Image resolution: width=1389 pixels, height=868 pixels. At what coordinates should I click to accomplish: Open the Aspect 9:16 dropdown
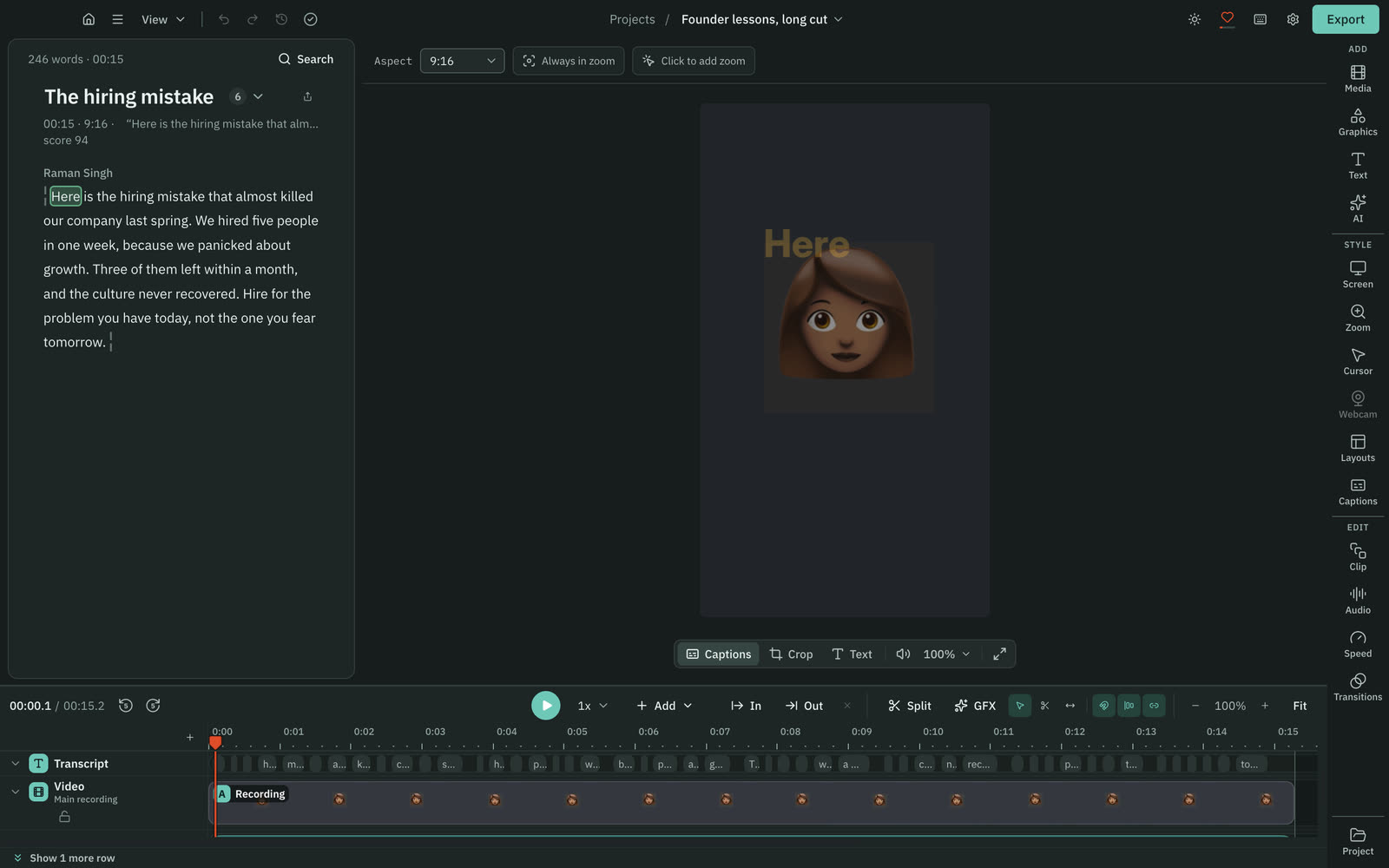(x=462, y=61)
